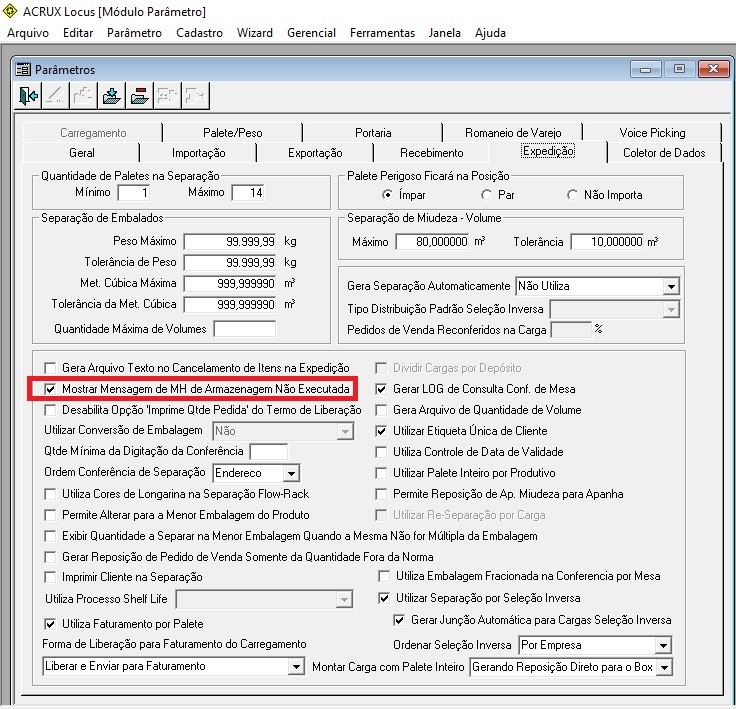Screen dimensions: 736x709
Task: Uncheck Utilizar Separação por Seleção Inversa
Action: [x=384, y=598]
